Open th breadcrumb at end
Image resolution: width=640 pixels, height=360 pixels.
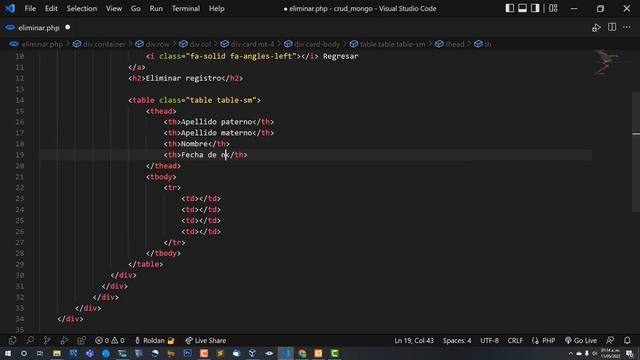click(x=488, y=44)
